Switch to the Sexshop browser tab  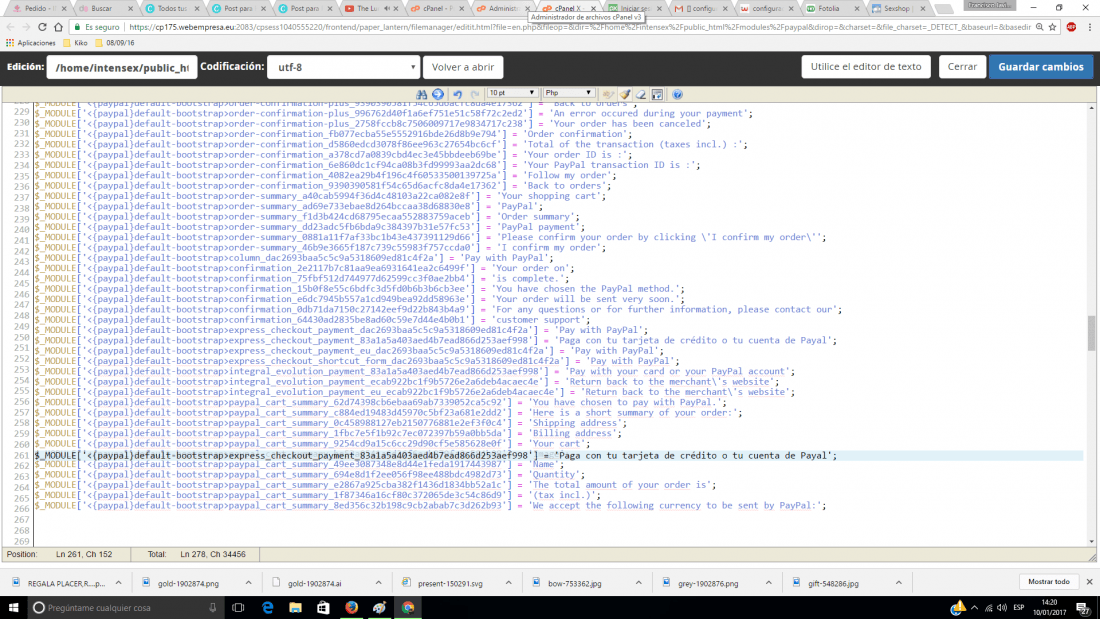pos(898,8)
